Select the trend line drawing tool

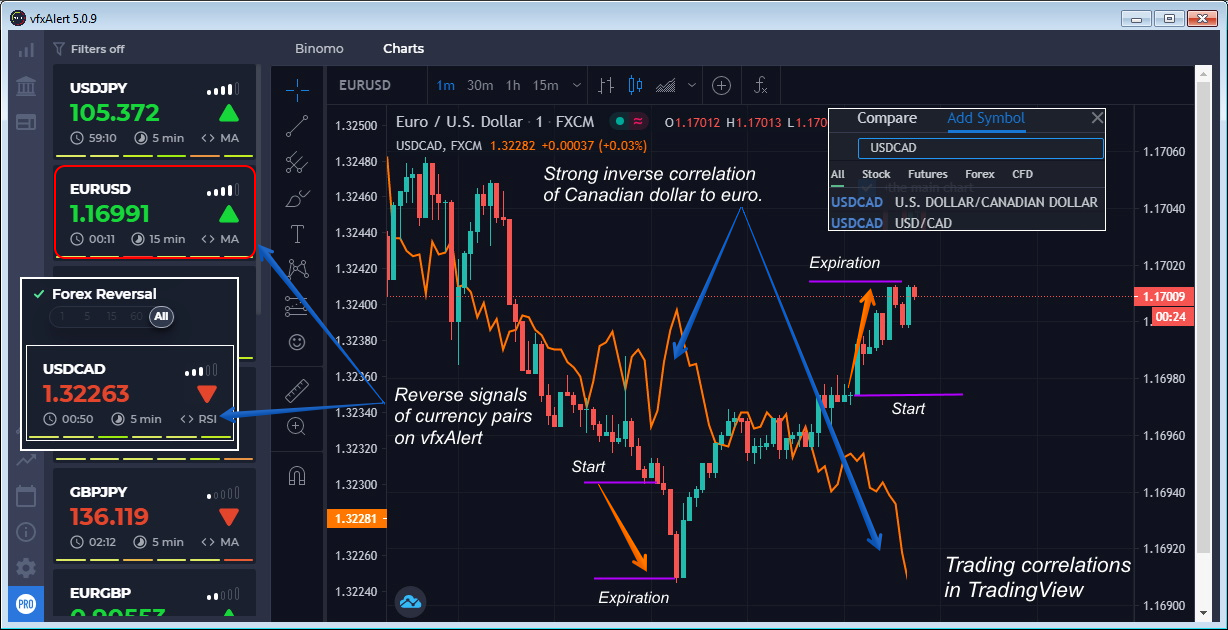297,126
